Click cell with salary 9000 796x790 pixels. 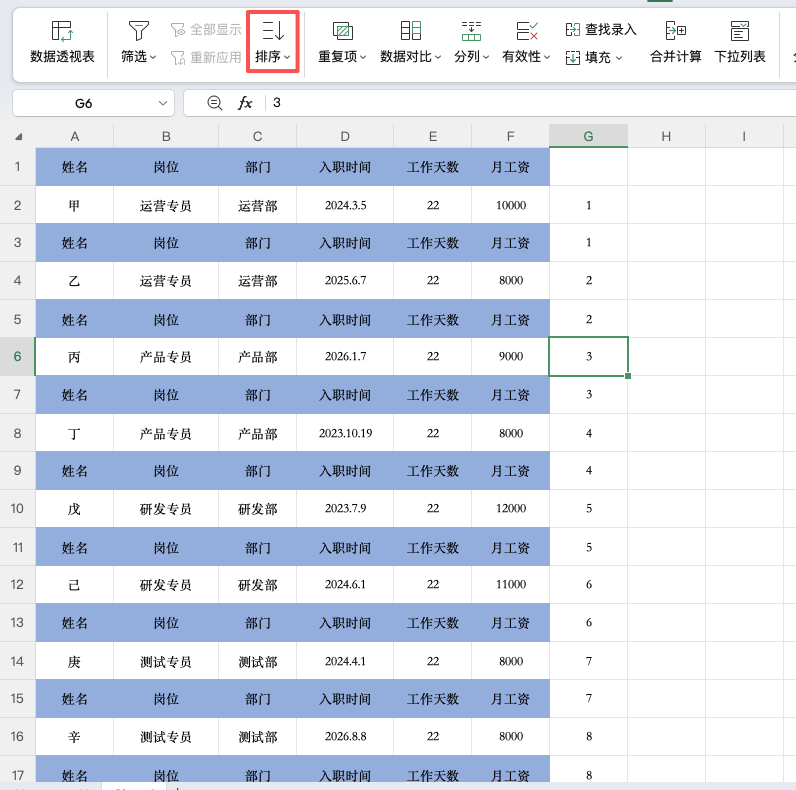tap(511, 356)
